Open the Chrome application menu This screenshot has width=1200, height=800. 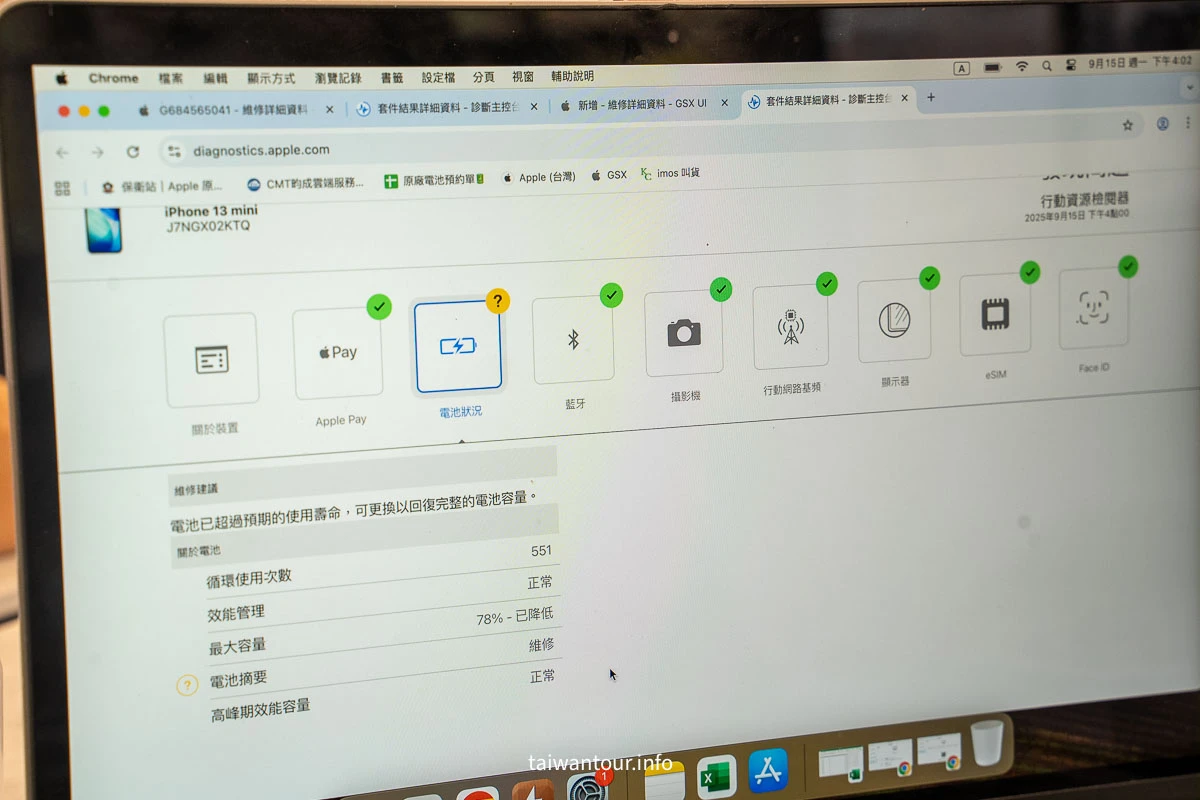[113, 78]
